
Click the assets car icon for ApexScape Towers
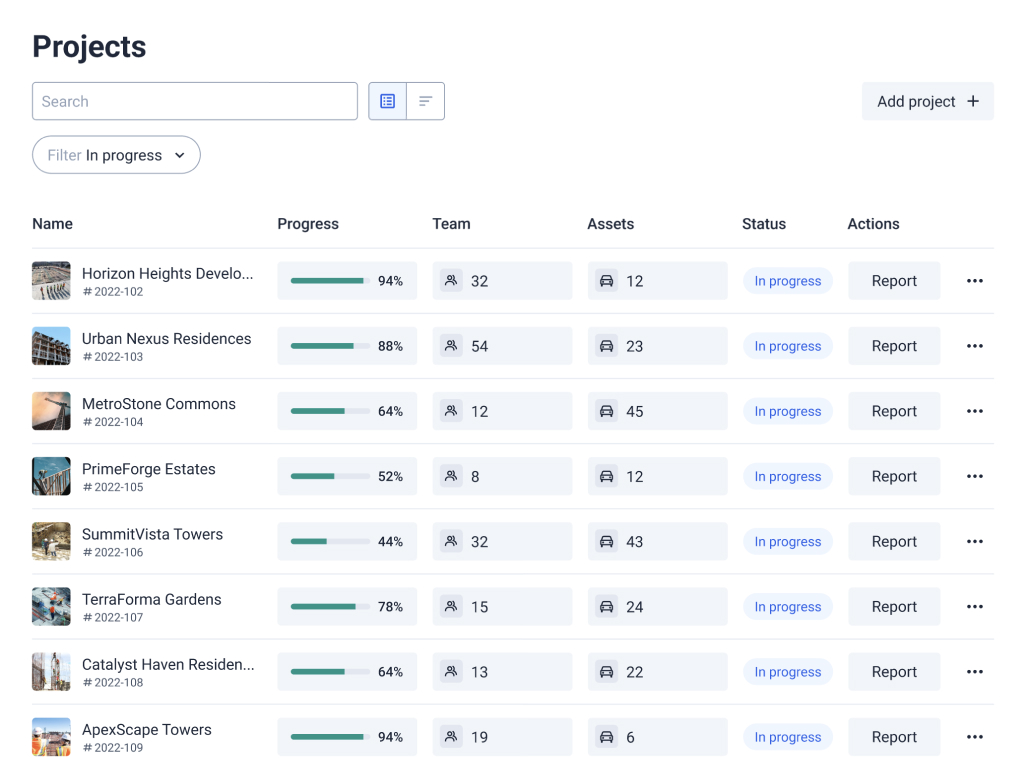(606, 737)
